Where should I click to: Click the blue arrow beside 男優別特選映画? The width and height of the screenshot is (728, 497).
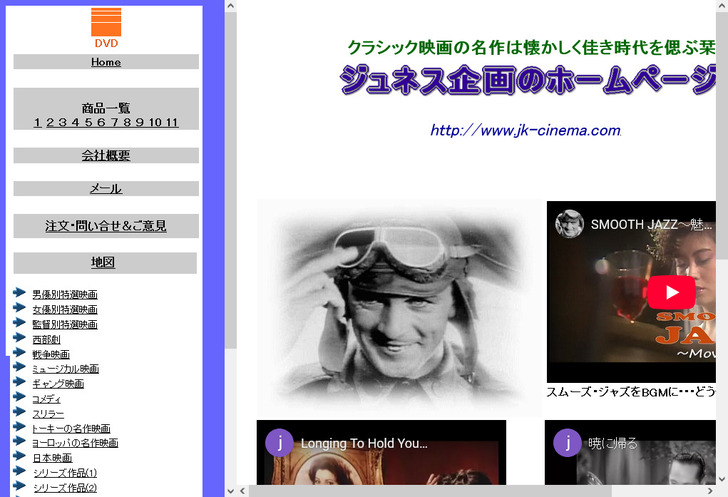click(20, 294)
